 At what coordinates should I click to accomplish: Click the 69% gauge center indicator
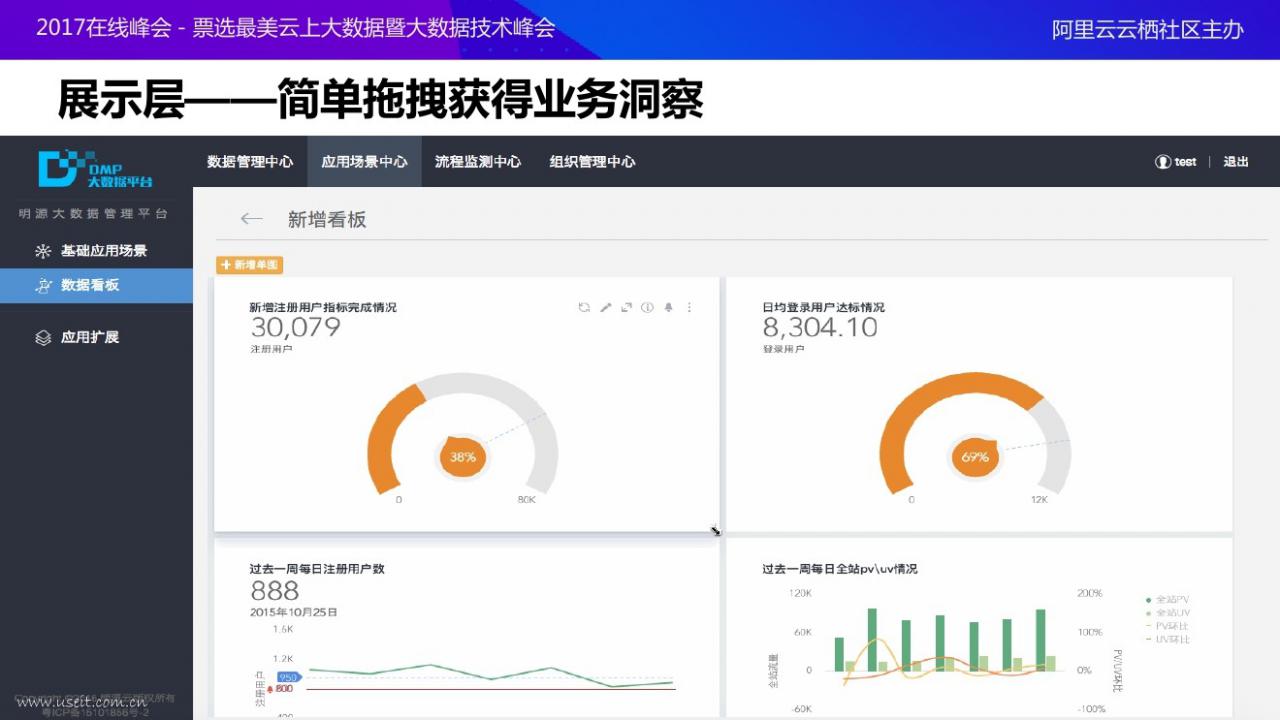[975, 457]
